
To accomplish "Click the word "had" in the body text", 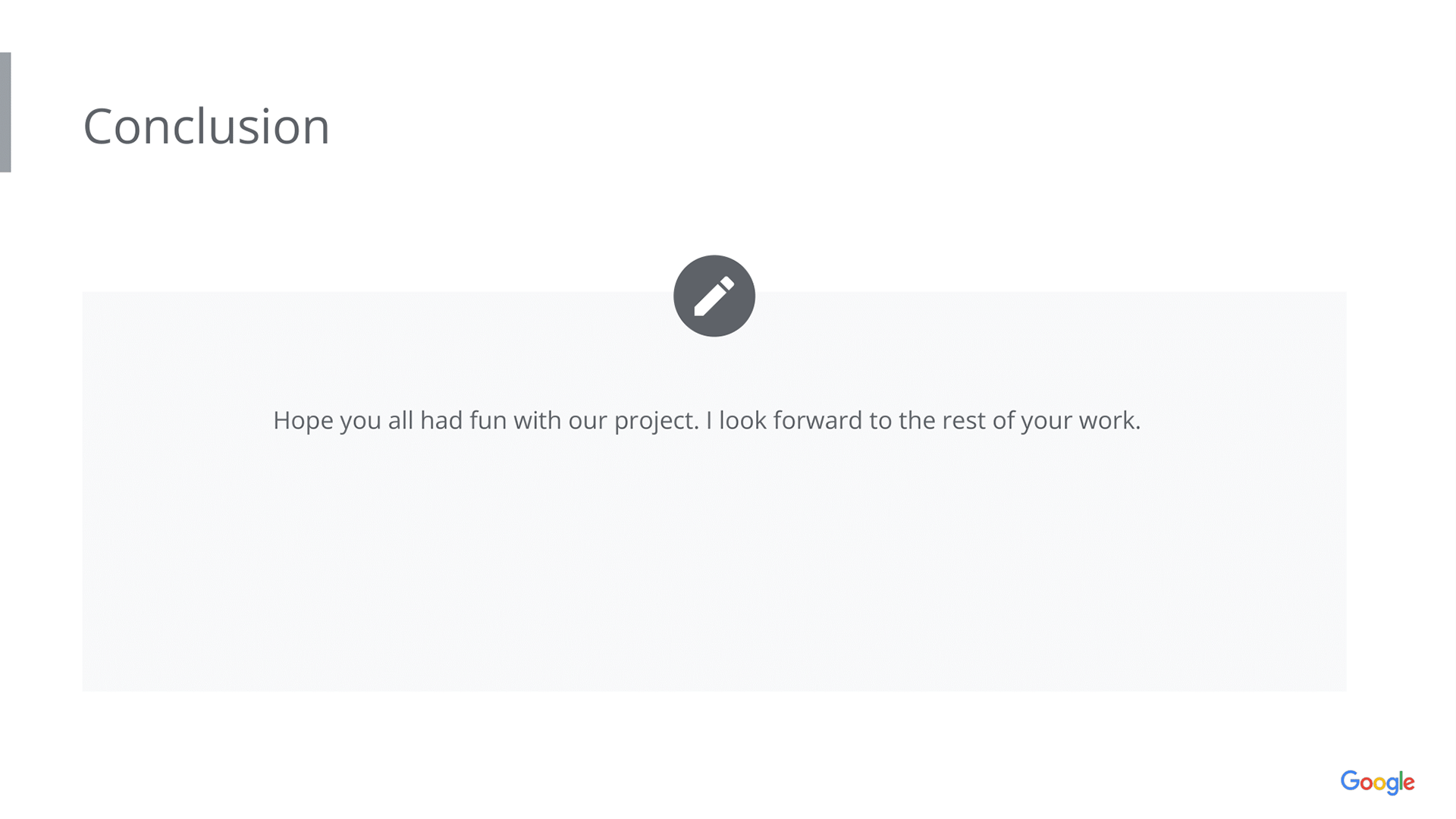I will coord(441,420).
